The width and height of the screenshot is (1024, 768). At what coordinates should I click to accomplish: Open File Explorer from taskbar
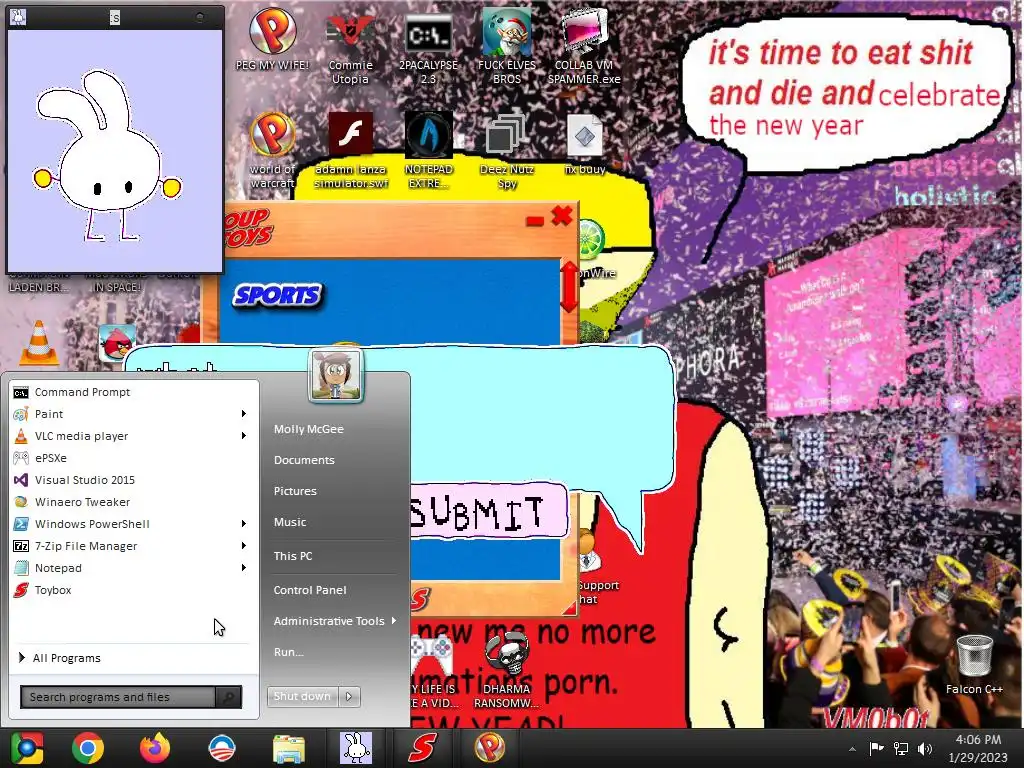tap(288, 749)
